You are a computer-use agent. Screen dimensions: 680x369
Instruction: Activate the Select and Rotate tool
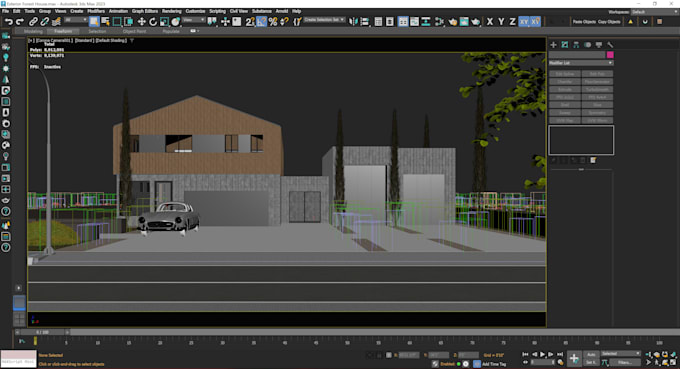153,22
